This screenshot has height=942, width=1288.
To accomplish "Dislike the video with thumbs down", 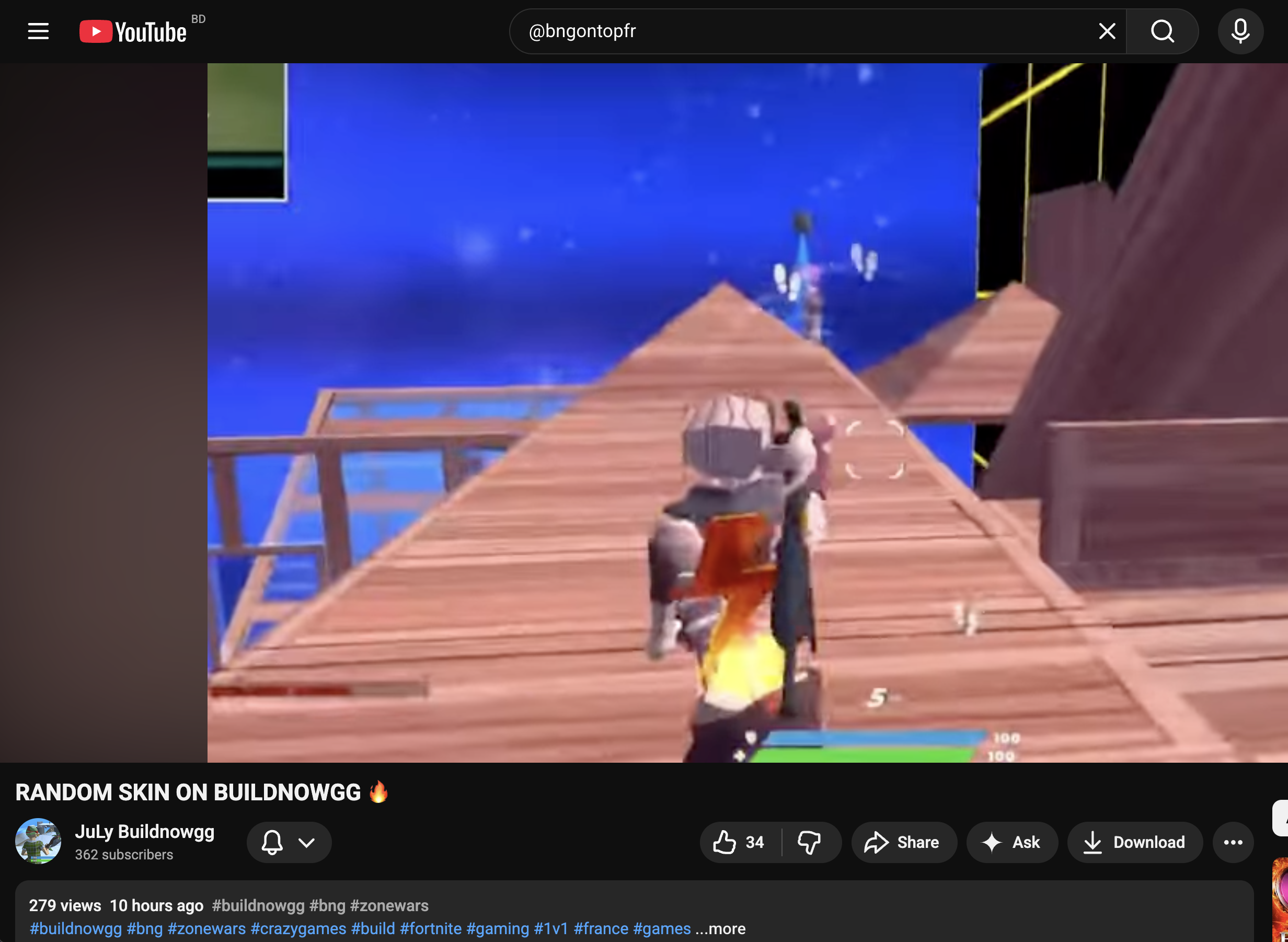I will (809, 842).
